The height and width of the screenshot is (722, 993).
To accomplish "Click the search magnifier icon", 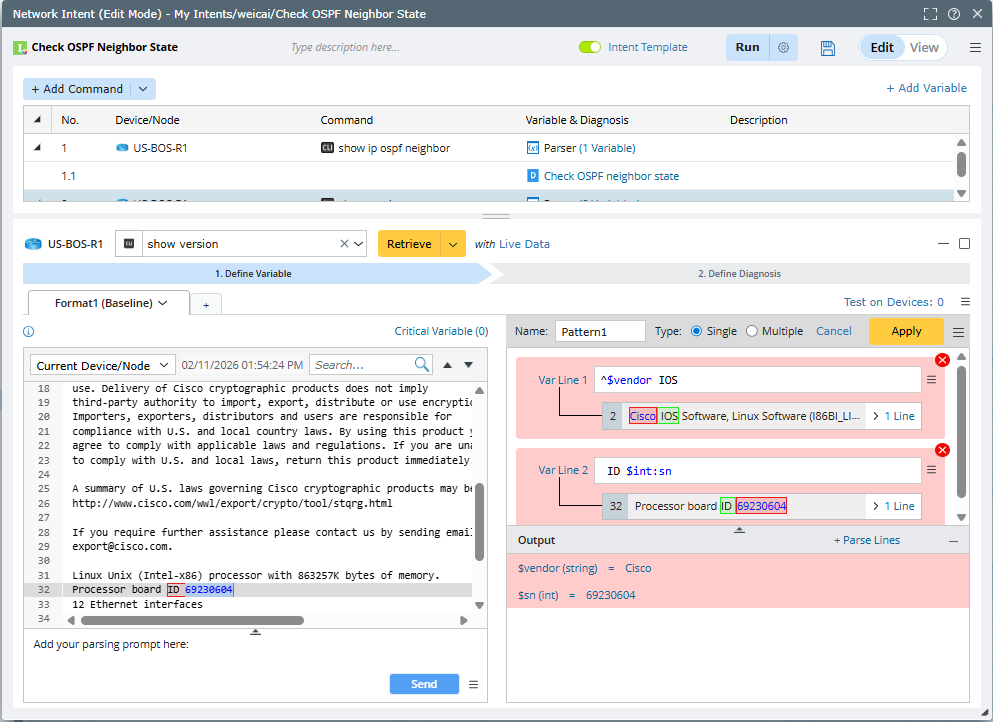I will [422, 365].
